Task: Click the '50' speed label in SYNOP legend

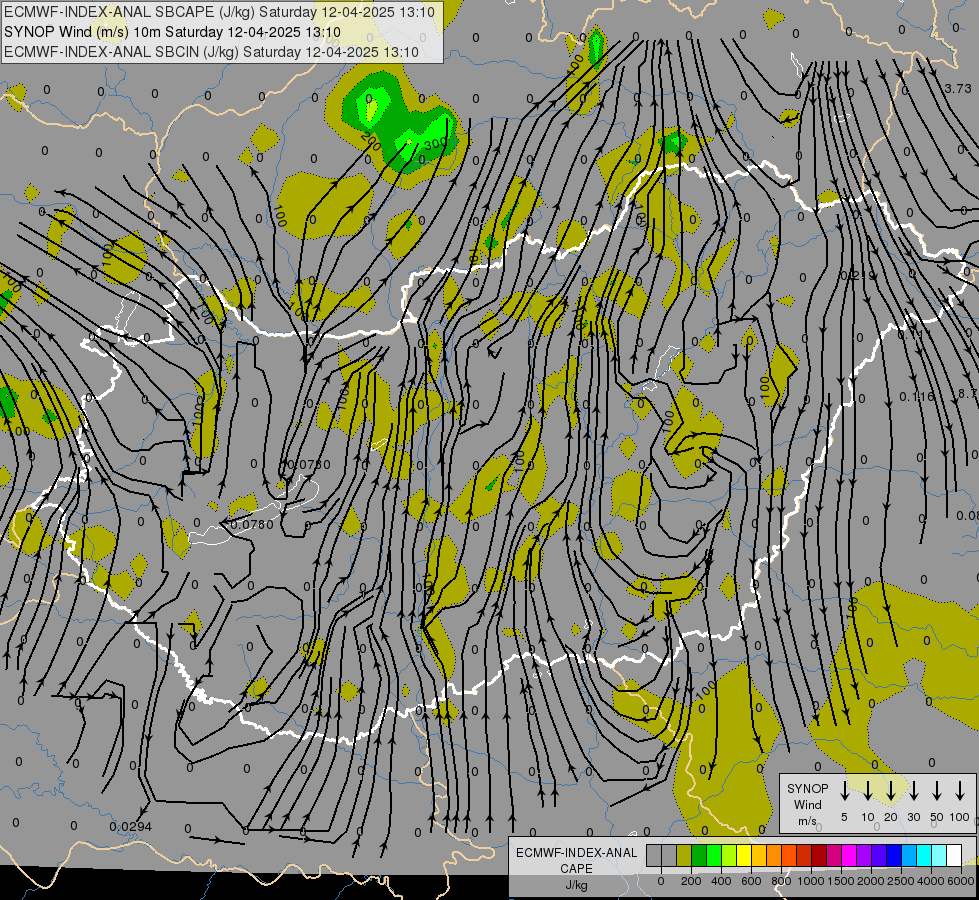Action: coord(937,817)
